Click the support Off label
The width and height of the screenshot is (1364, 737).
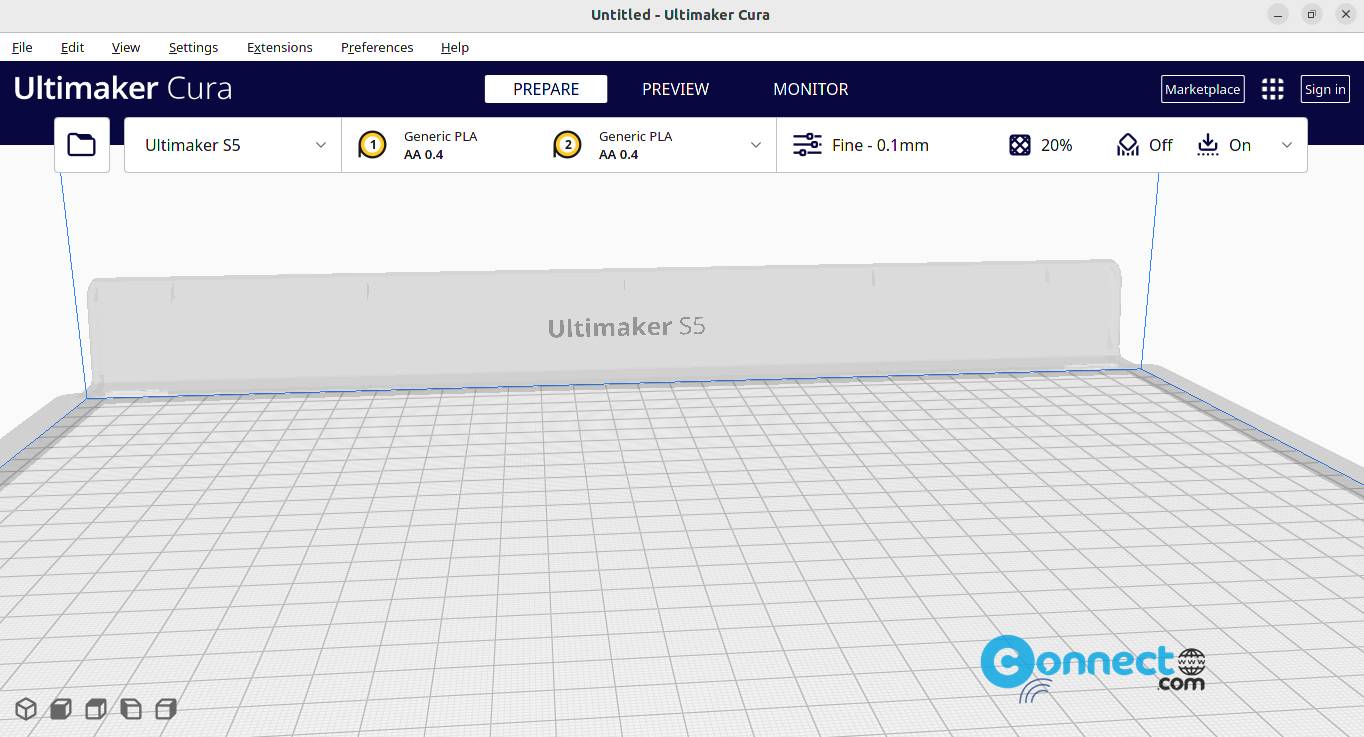(1161, 145)
